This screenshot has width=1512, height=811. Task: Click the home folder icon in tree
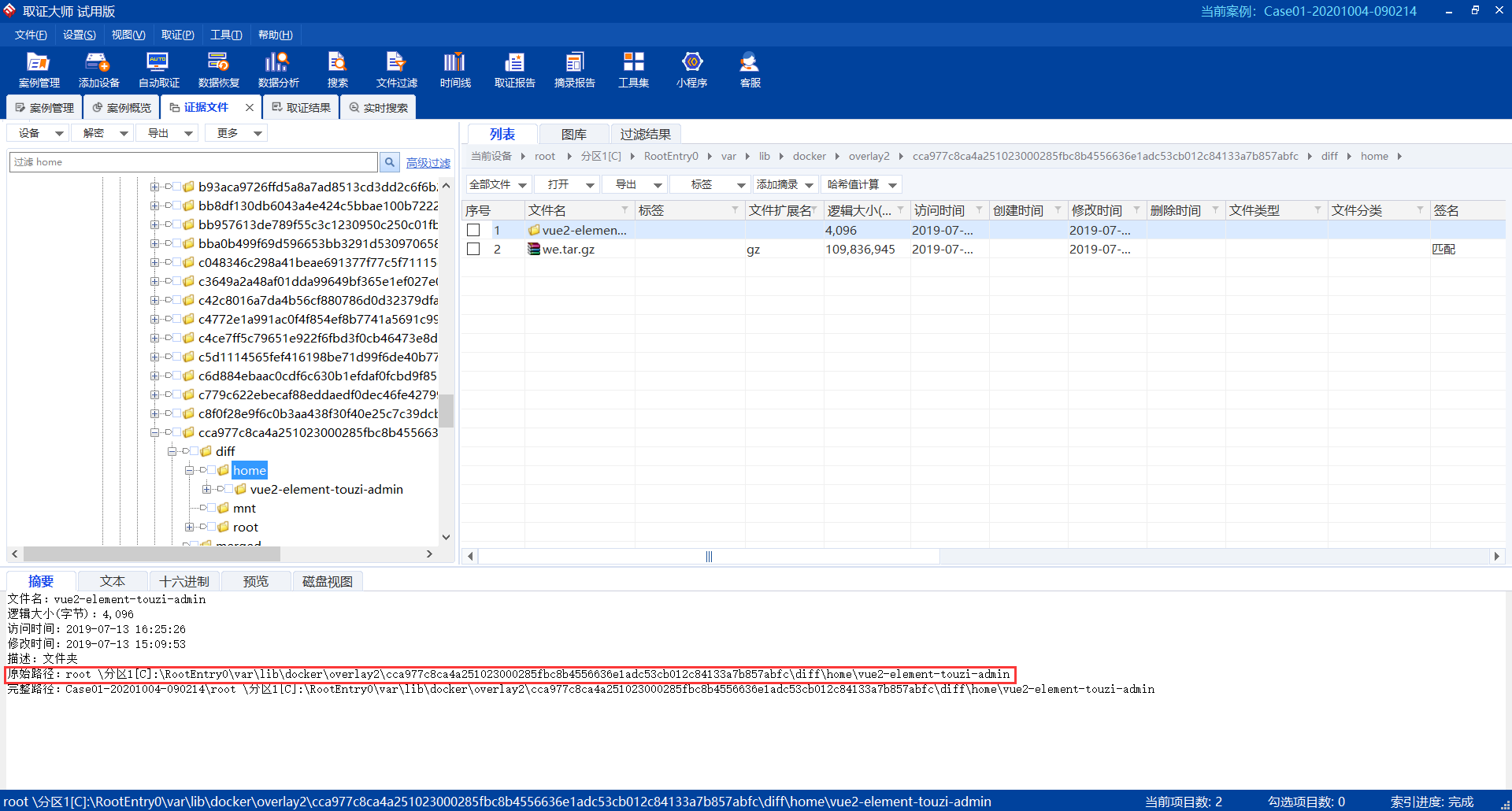(223, 470)
